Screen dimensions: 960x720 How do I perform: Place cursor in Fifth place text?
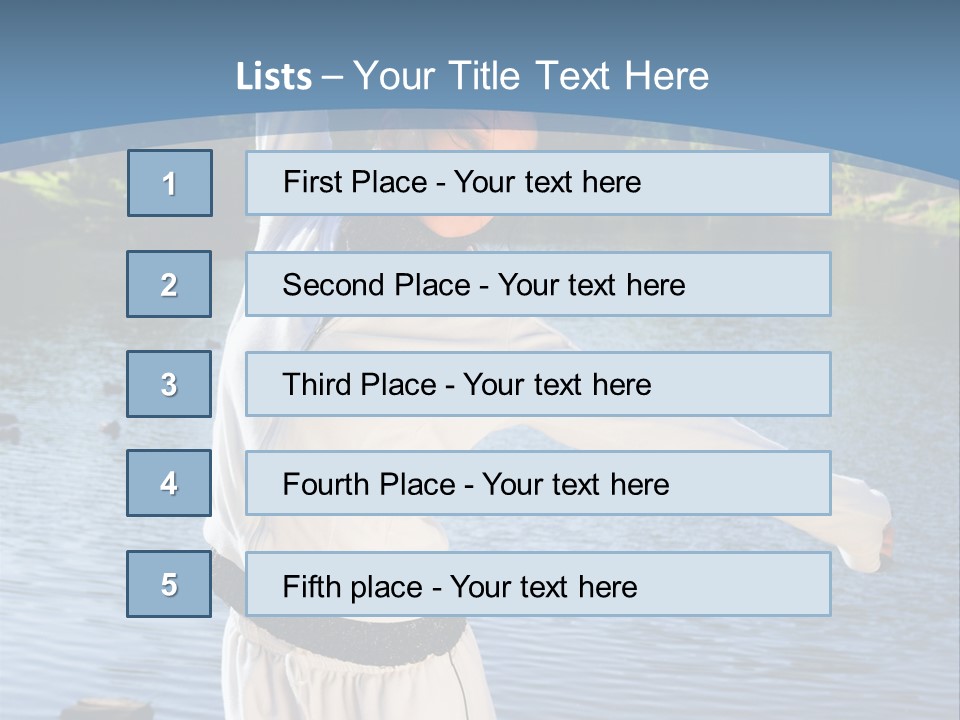click(x=460, y=587)
